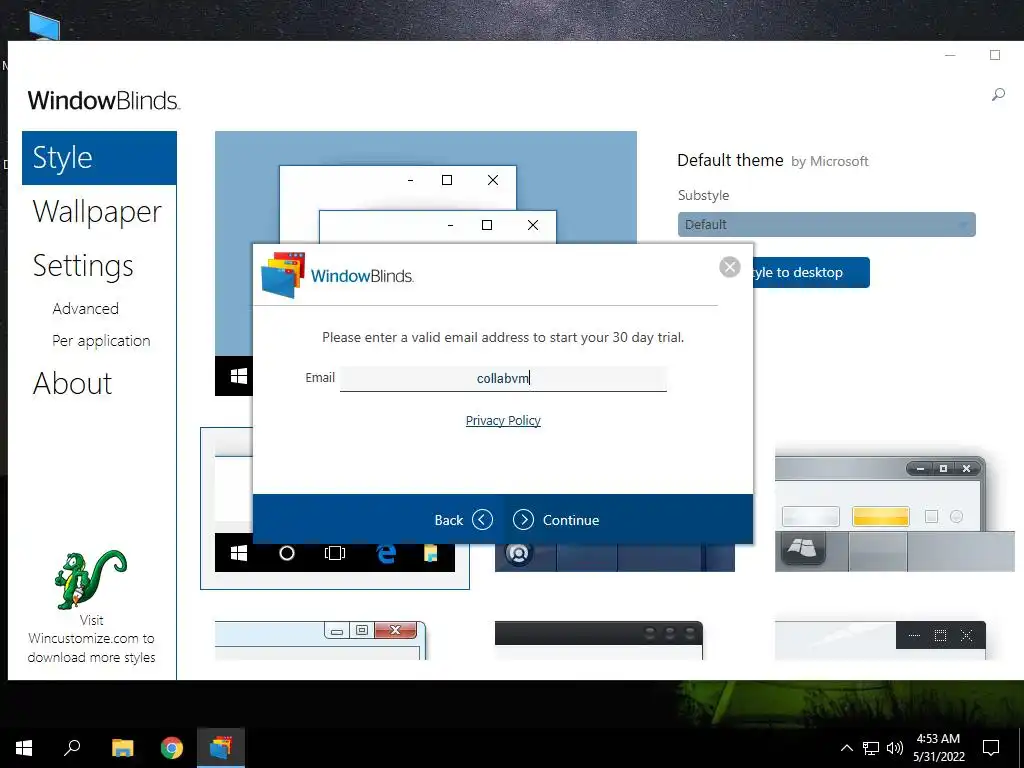The height and width of the screenshot is (768, 1024).
Task: Select the Style tab
Action: coord(99,158)
